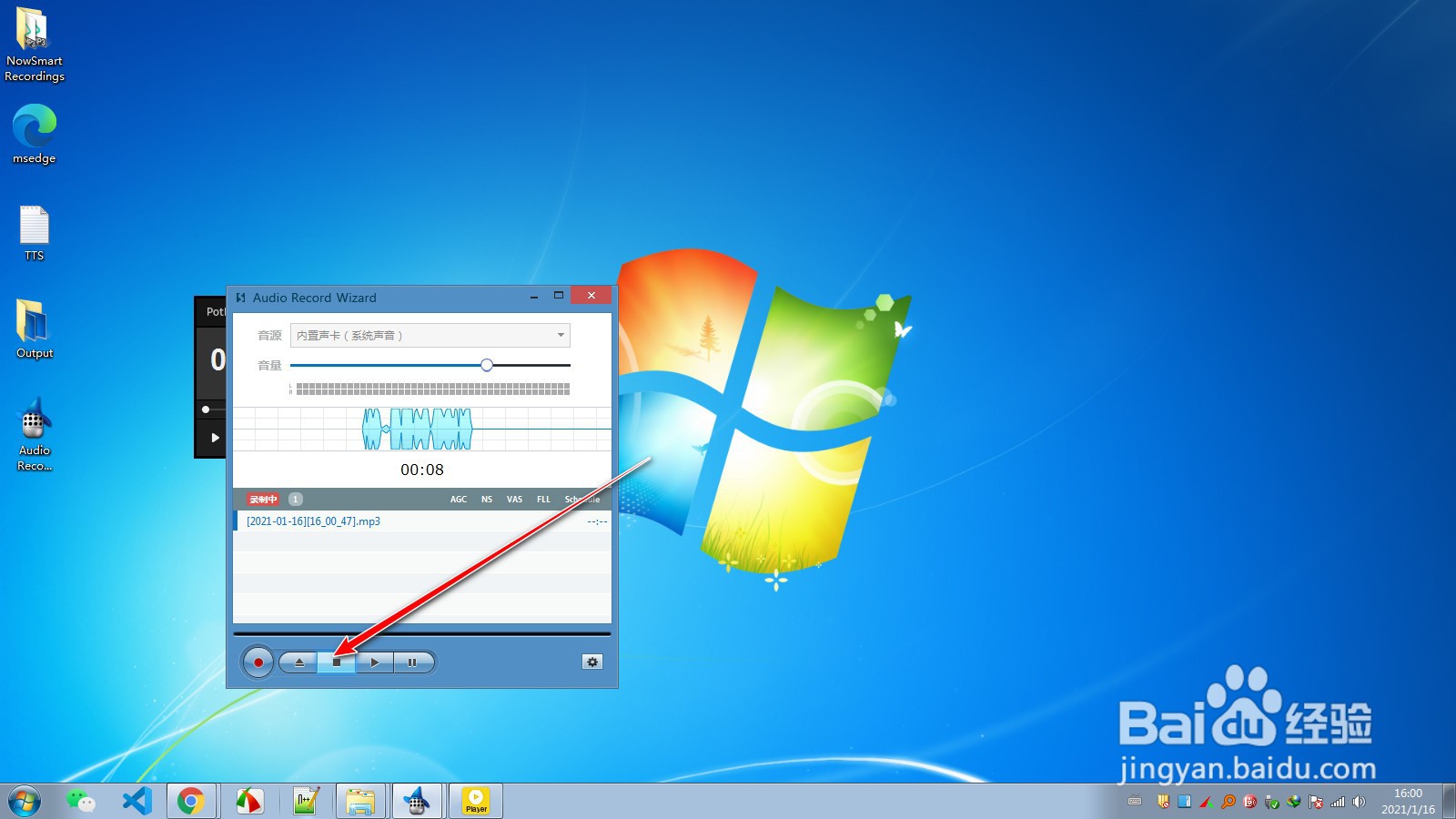The image size is (1456, 819).
Task: Toggle the VAS option
Action: point(514,500)
